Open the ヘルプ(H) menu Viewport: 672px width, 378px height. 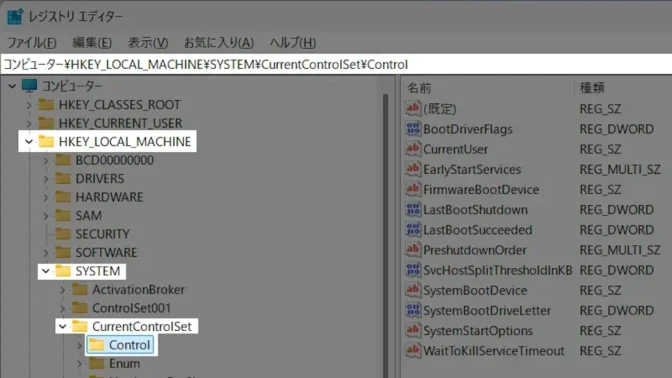(293, 42)
